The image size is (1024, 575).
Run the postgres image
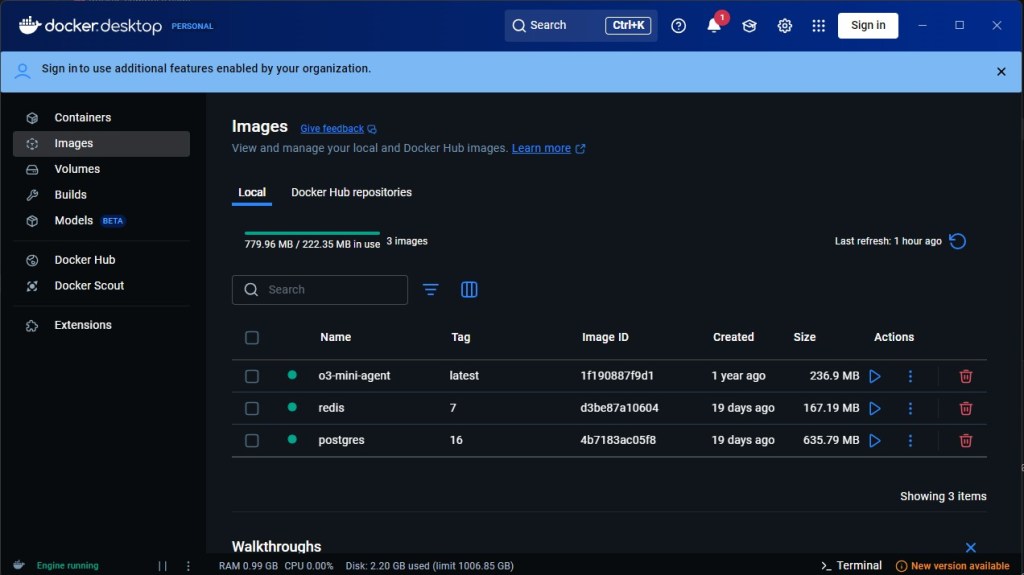pos(874,440)
